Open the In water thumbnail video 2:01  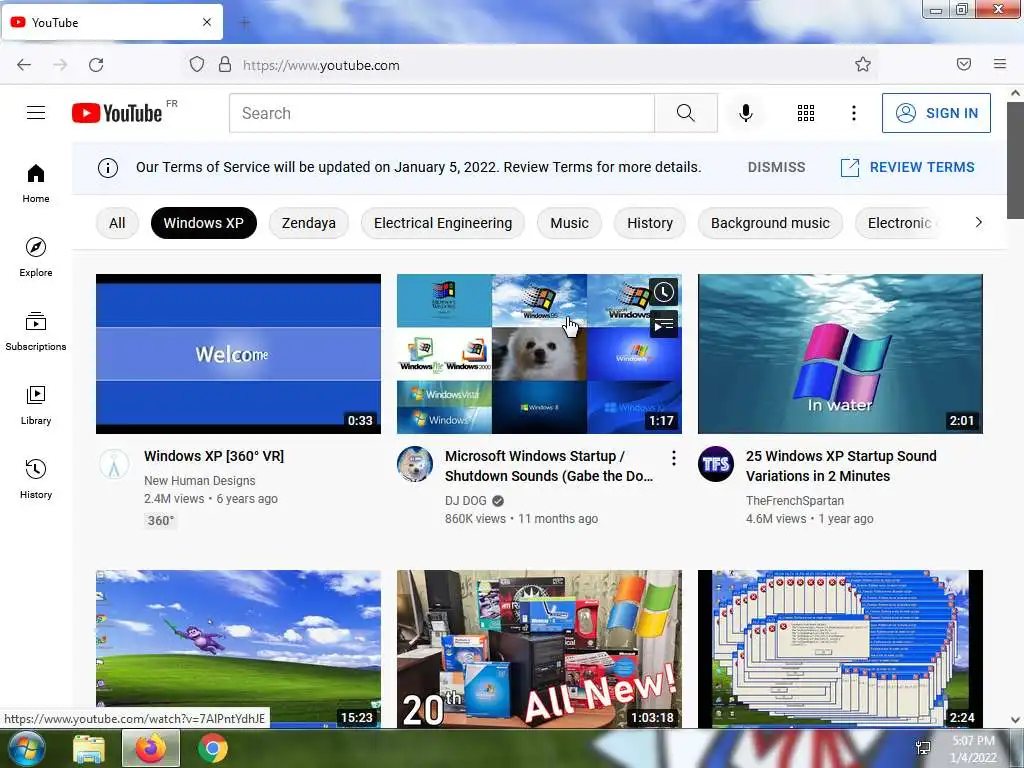pyautogui.click(x=840, y=354)
